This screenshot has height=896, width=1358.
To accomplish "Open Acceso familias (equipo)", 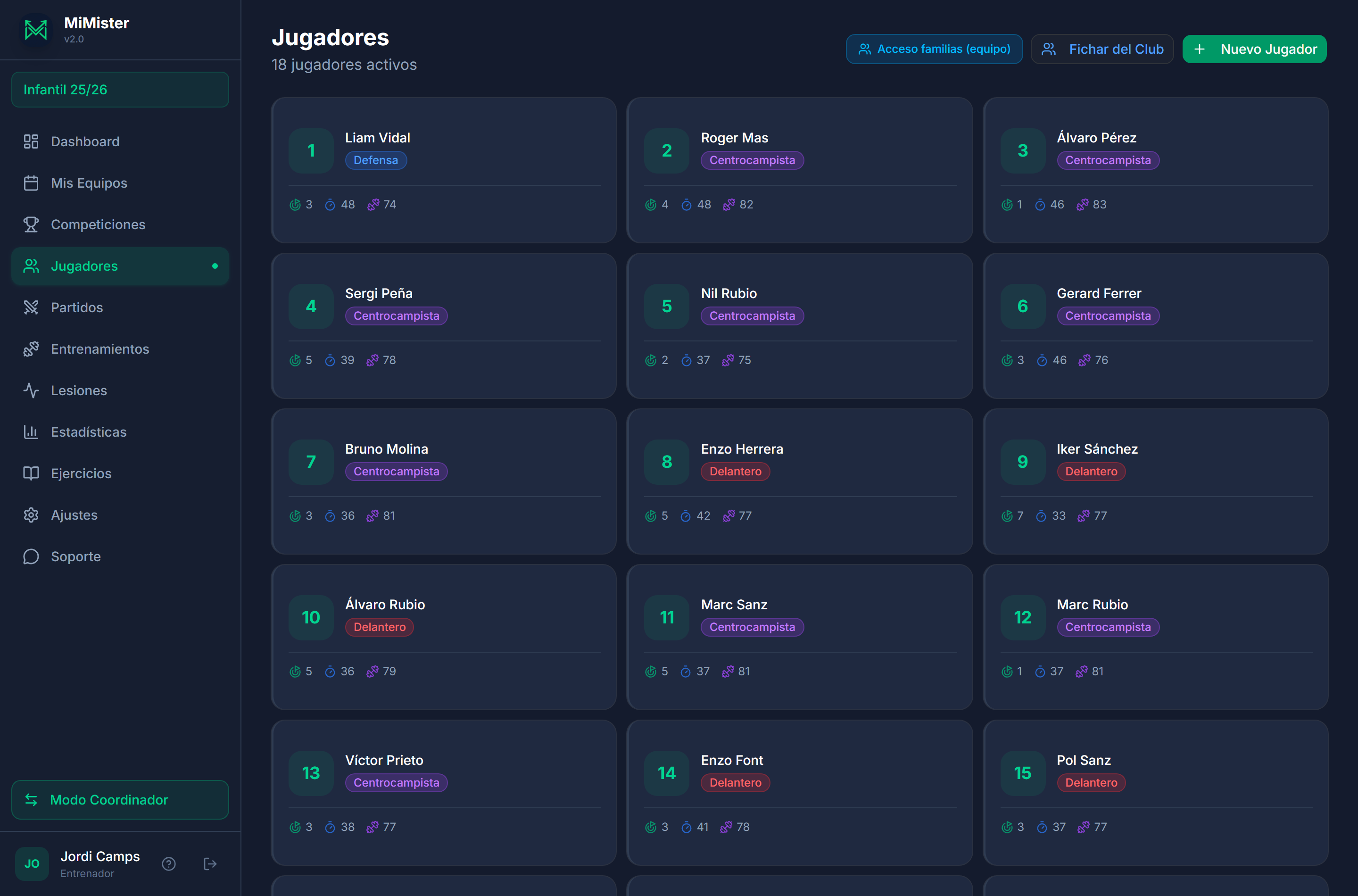I will [934, 49].
